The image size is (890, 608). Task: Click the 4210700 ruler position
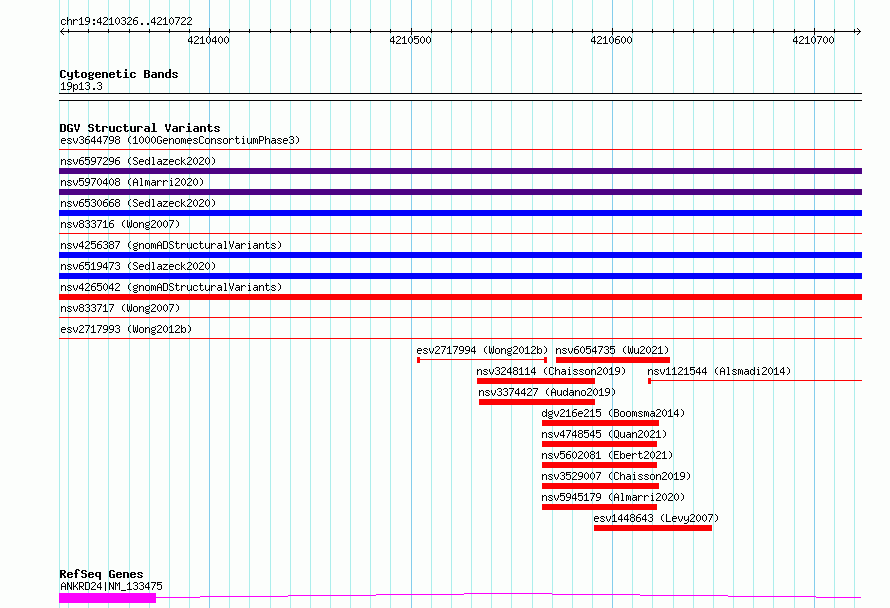[813, 40]
